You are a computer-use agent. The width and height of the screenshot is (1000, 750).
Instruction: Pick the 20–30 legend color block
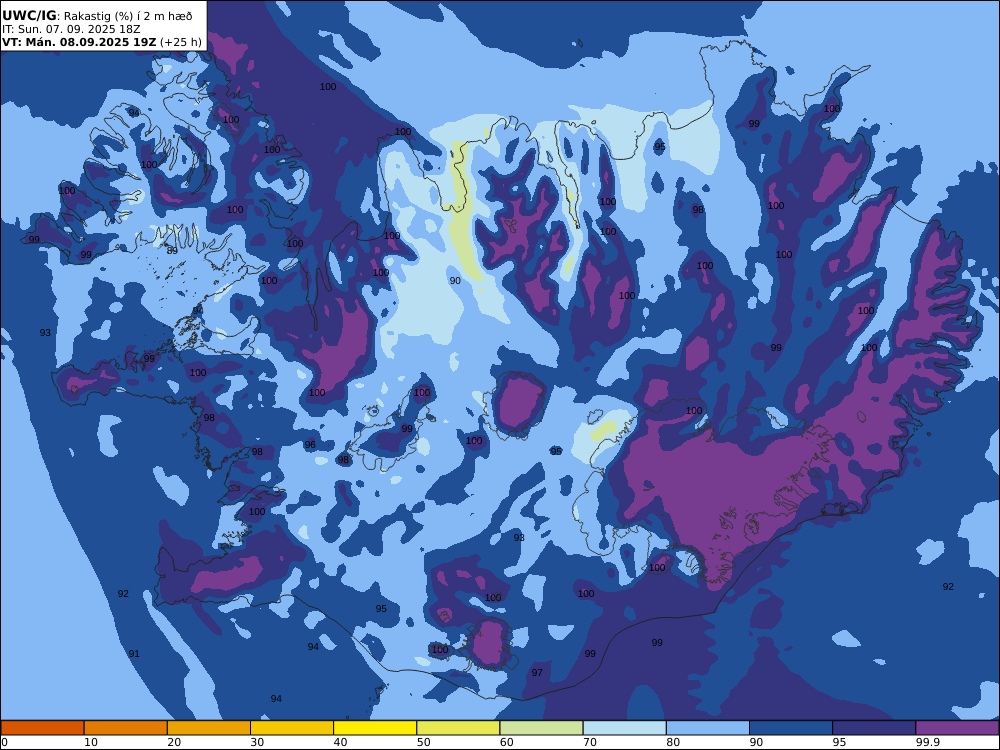pos(209,728)
